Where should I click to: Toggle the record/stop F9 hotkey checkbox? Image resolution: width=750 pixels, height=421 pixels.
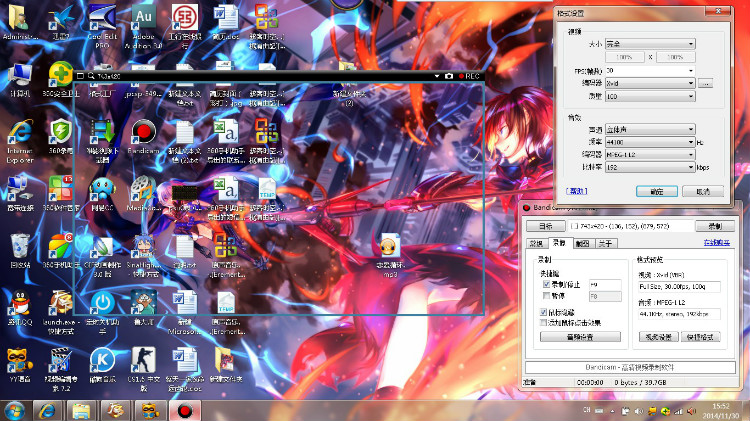tap(546, 284)
